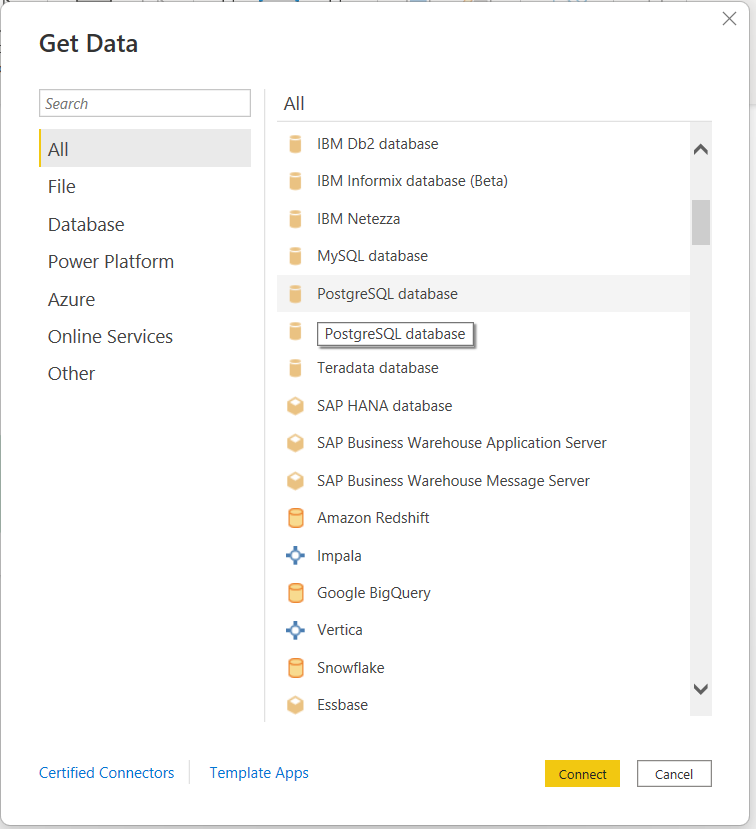Open the Certified Connectors link

pos(106,773)
